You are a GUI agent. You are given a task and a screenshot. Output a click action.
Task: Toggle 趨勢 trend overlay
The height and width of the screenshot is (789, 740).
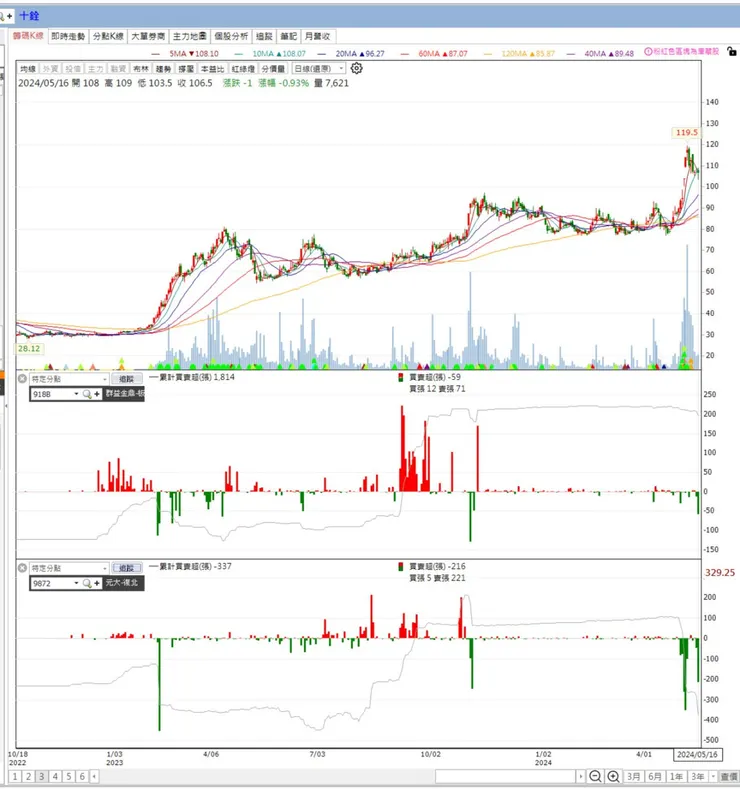(163, 68)
